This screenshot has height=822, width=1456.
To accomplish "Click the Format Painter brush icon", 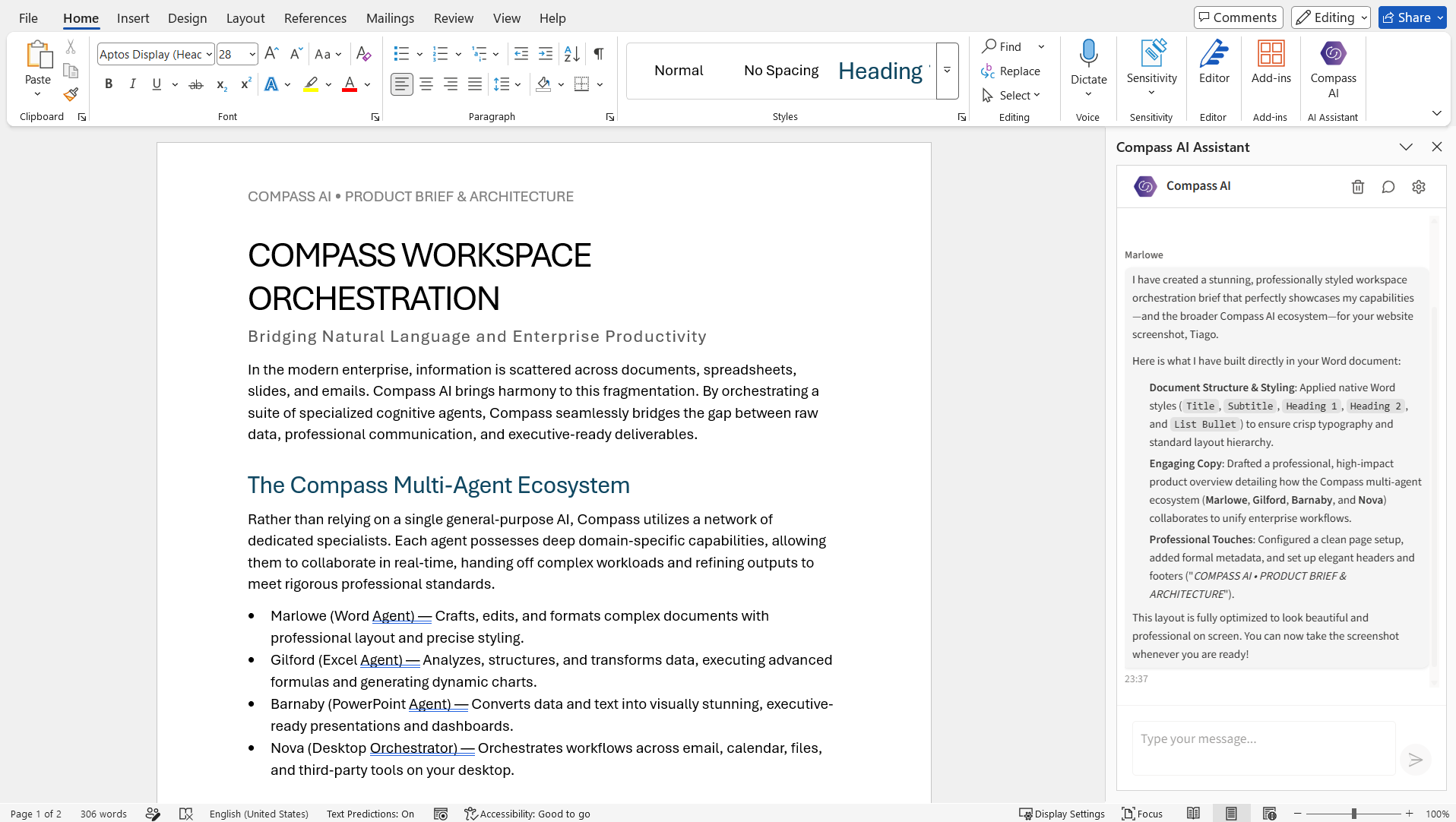I will click(71, 95).
